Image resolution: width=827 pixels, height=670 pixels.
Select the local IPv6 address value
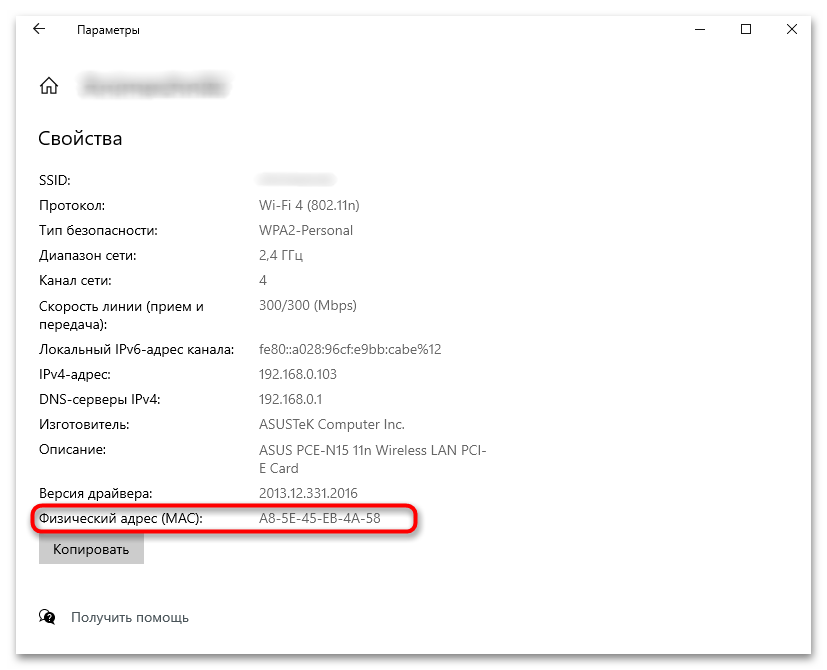point(350,349)
